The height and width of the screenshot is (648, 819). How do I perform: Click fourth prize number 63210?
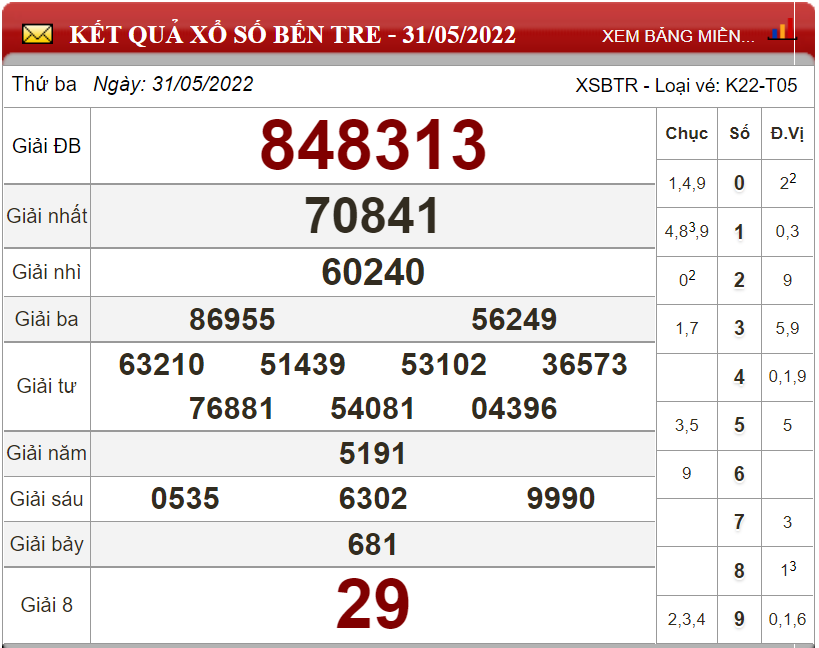161,364
